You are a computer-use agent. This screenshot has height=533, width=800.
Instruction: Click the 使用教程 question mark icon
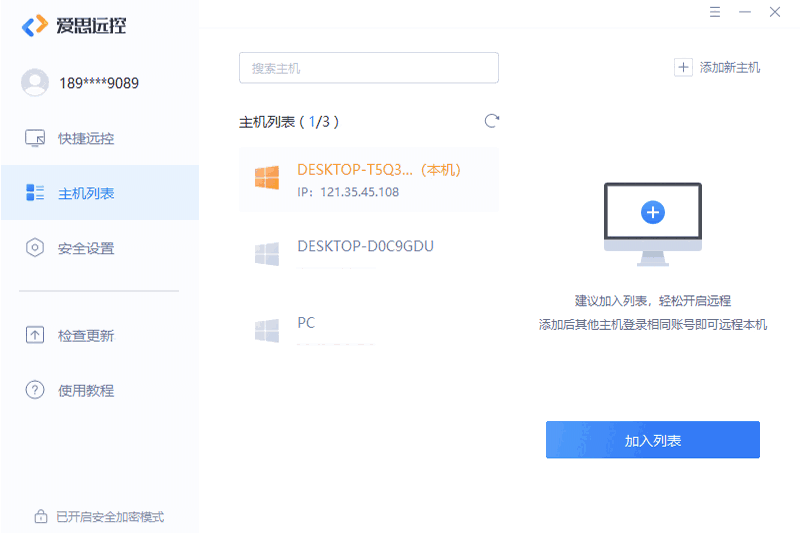pyautogui.click(x=35, y=390)
